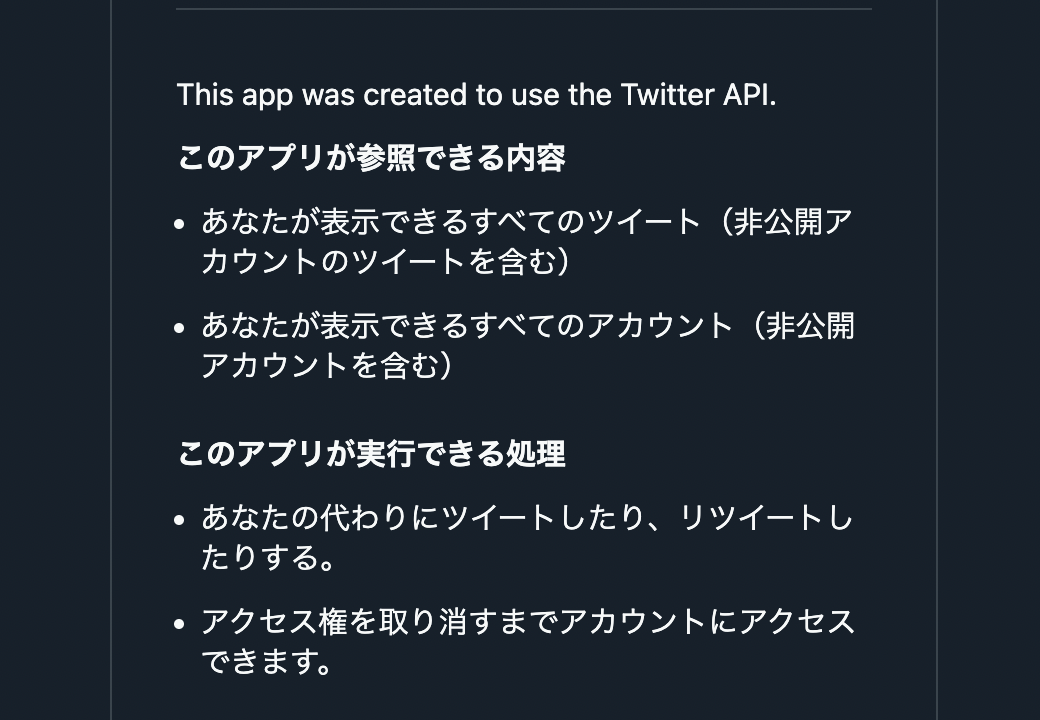Click the horizontal divider line above the description

(x=524, y=9)
